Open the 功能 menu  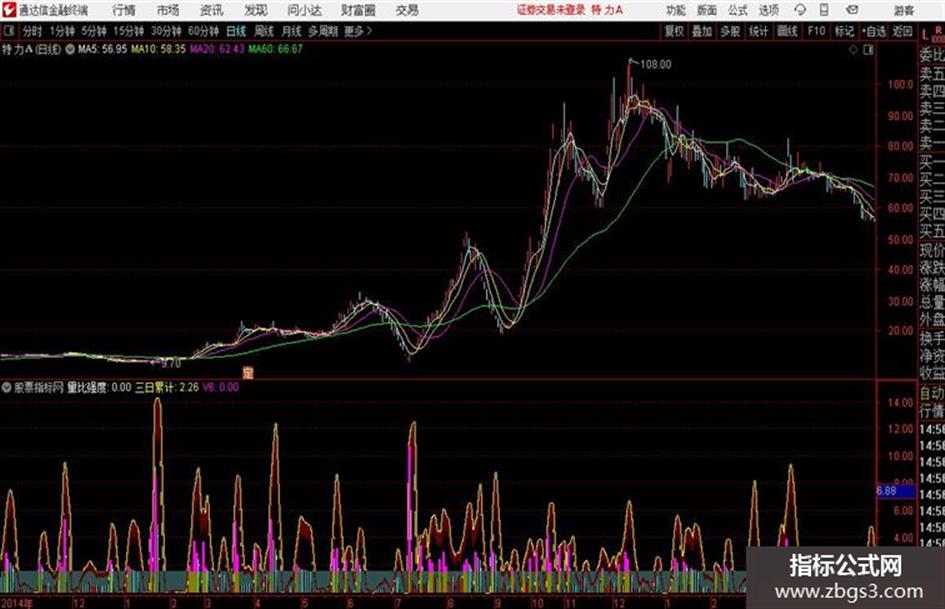pos(676,10)
